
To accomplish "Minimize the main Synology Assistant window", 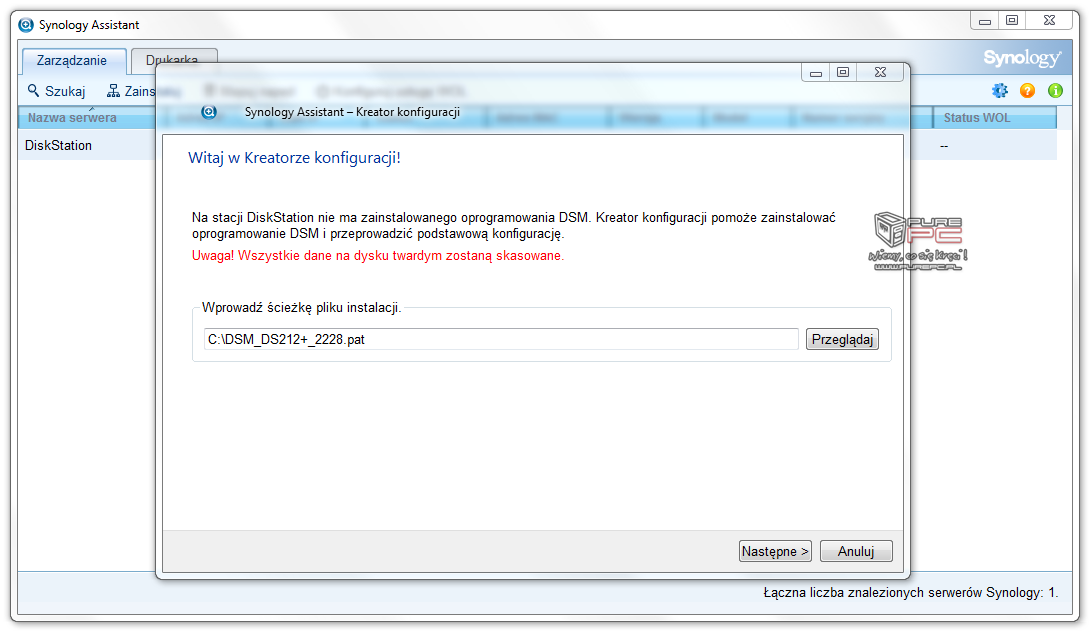I will 984,20.
